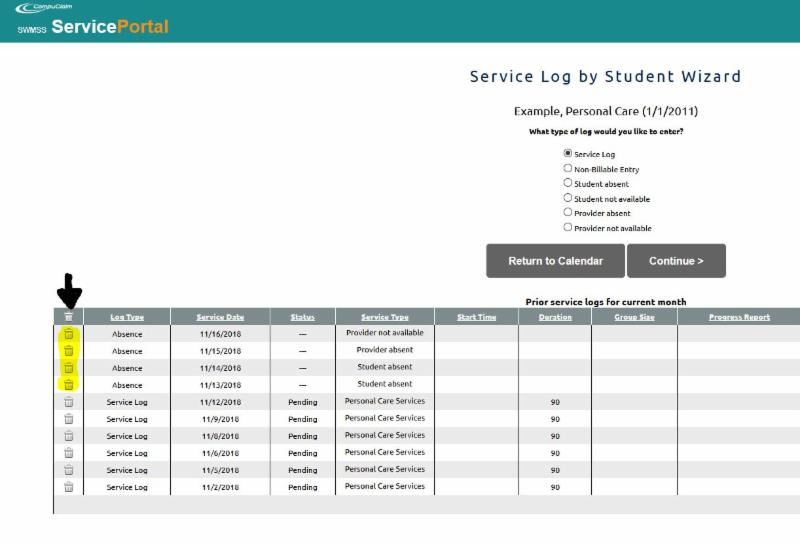
Task: Select the Student absent radio option
Action: tap(568, 183)
